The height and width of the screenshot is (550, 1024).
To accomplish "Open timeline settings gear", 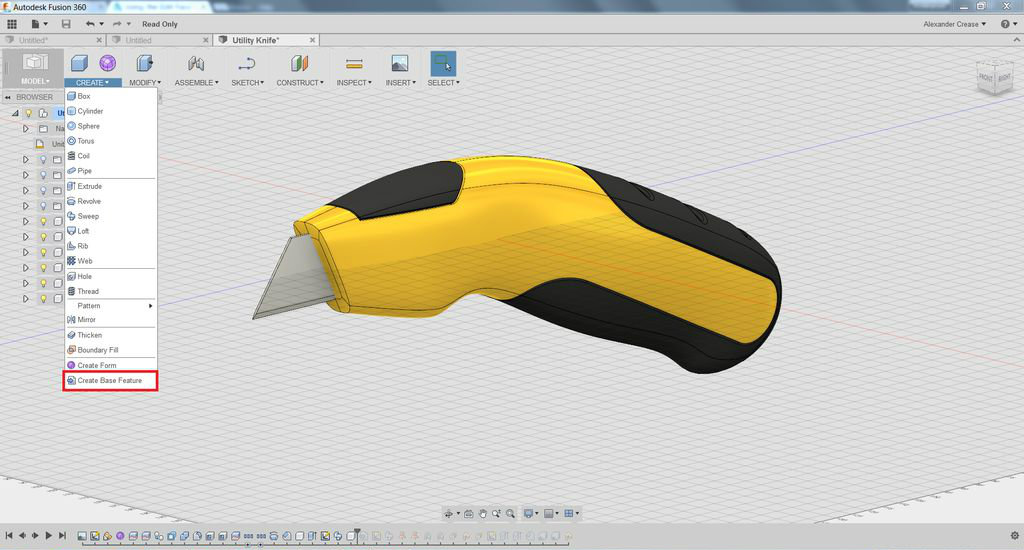I will pos(1014,536).
